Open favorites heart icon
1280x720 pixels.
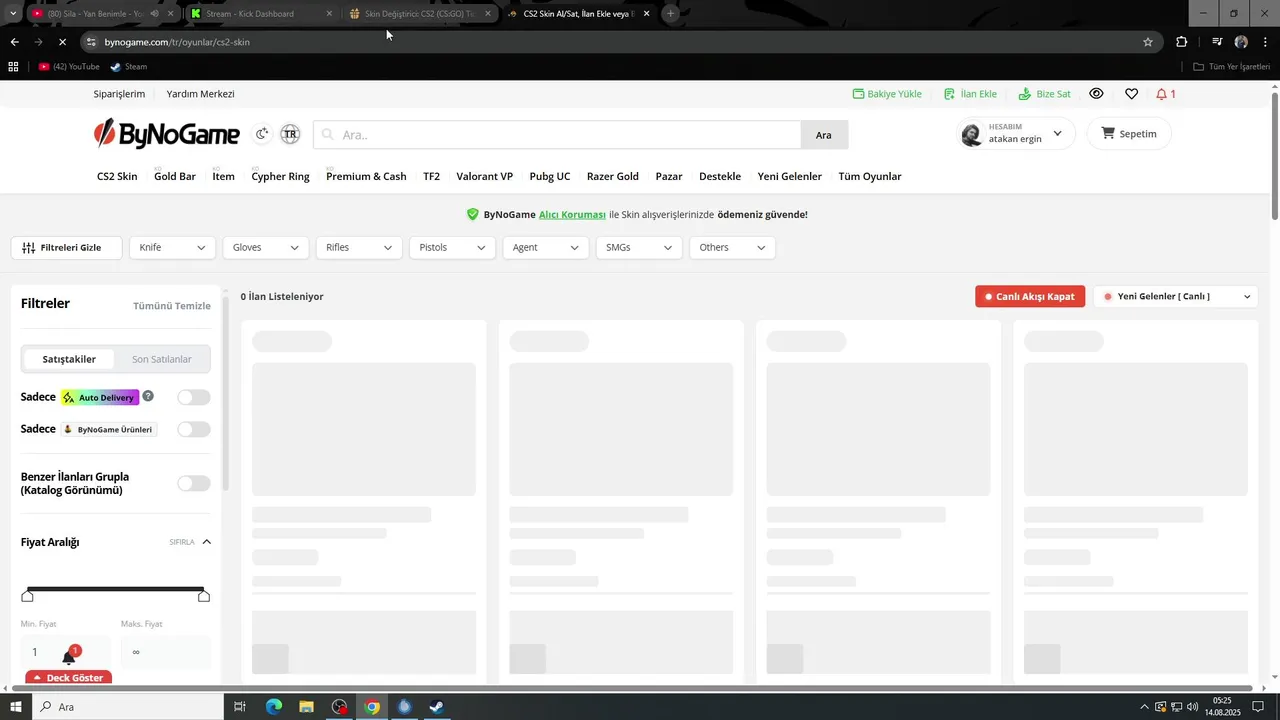point(1131,93)
